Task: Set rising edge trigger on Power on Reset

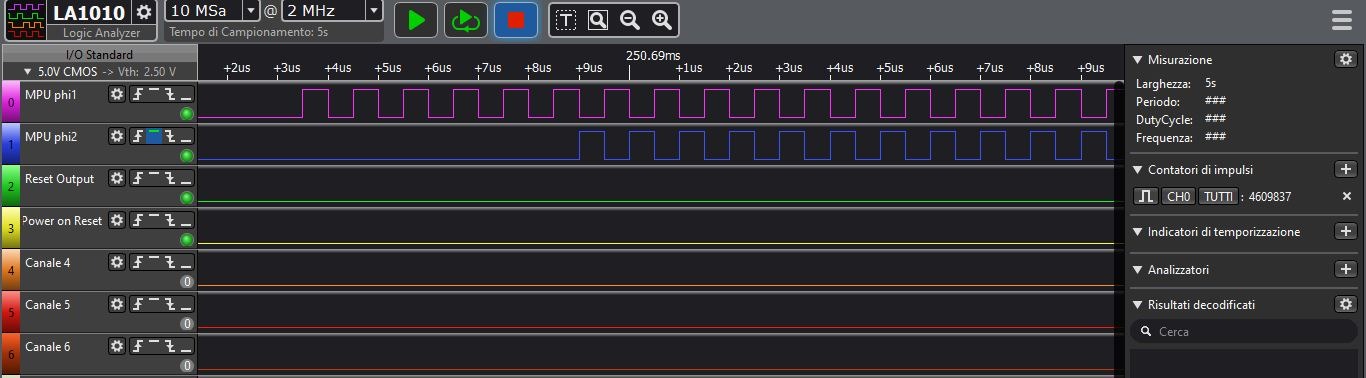Action: pyautogui.click(x=138, y=220)
